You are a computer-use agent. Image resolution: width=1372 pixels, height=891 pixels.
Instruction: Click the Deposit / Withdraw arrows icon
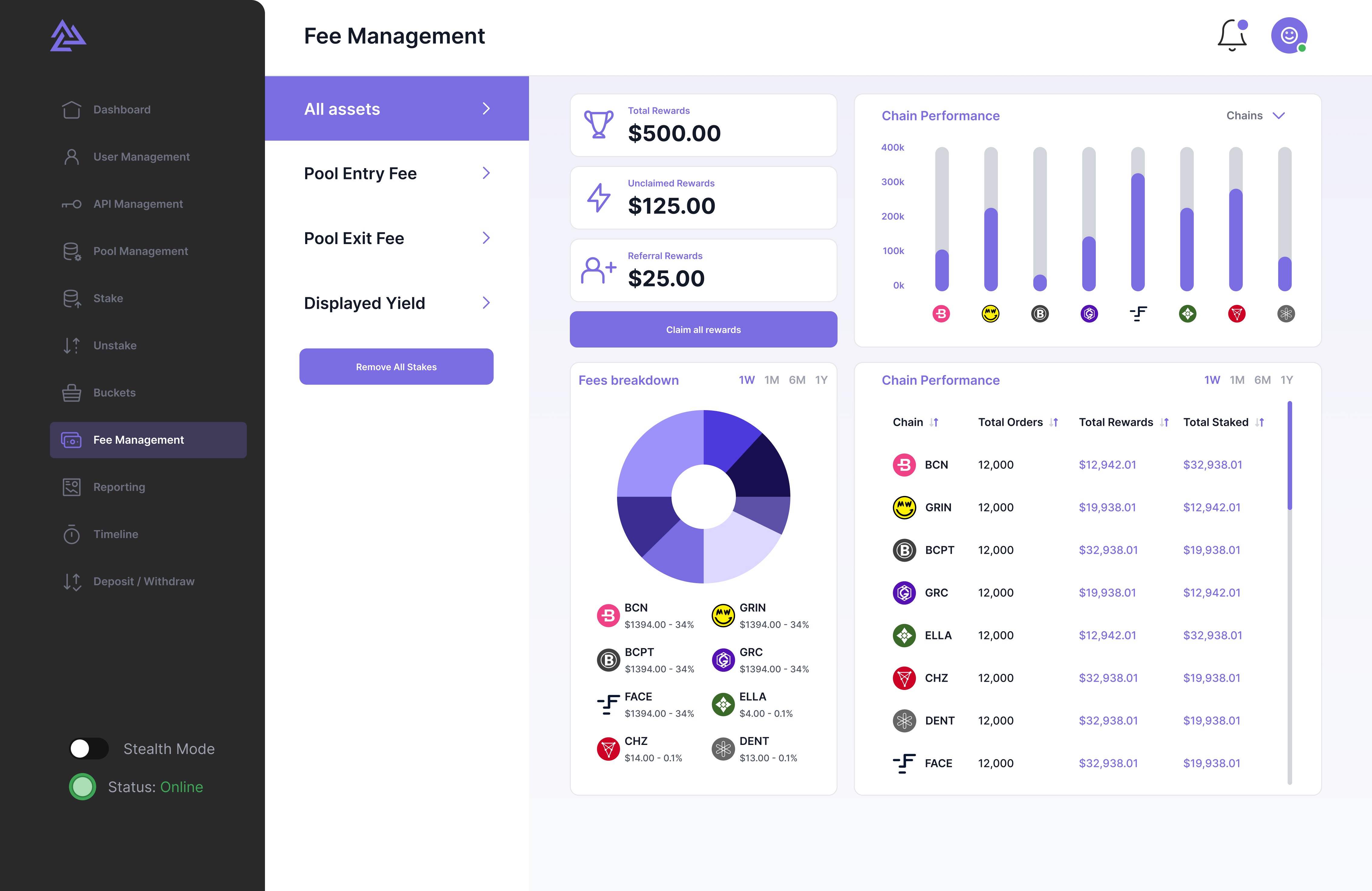pos(72,582)
